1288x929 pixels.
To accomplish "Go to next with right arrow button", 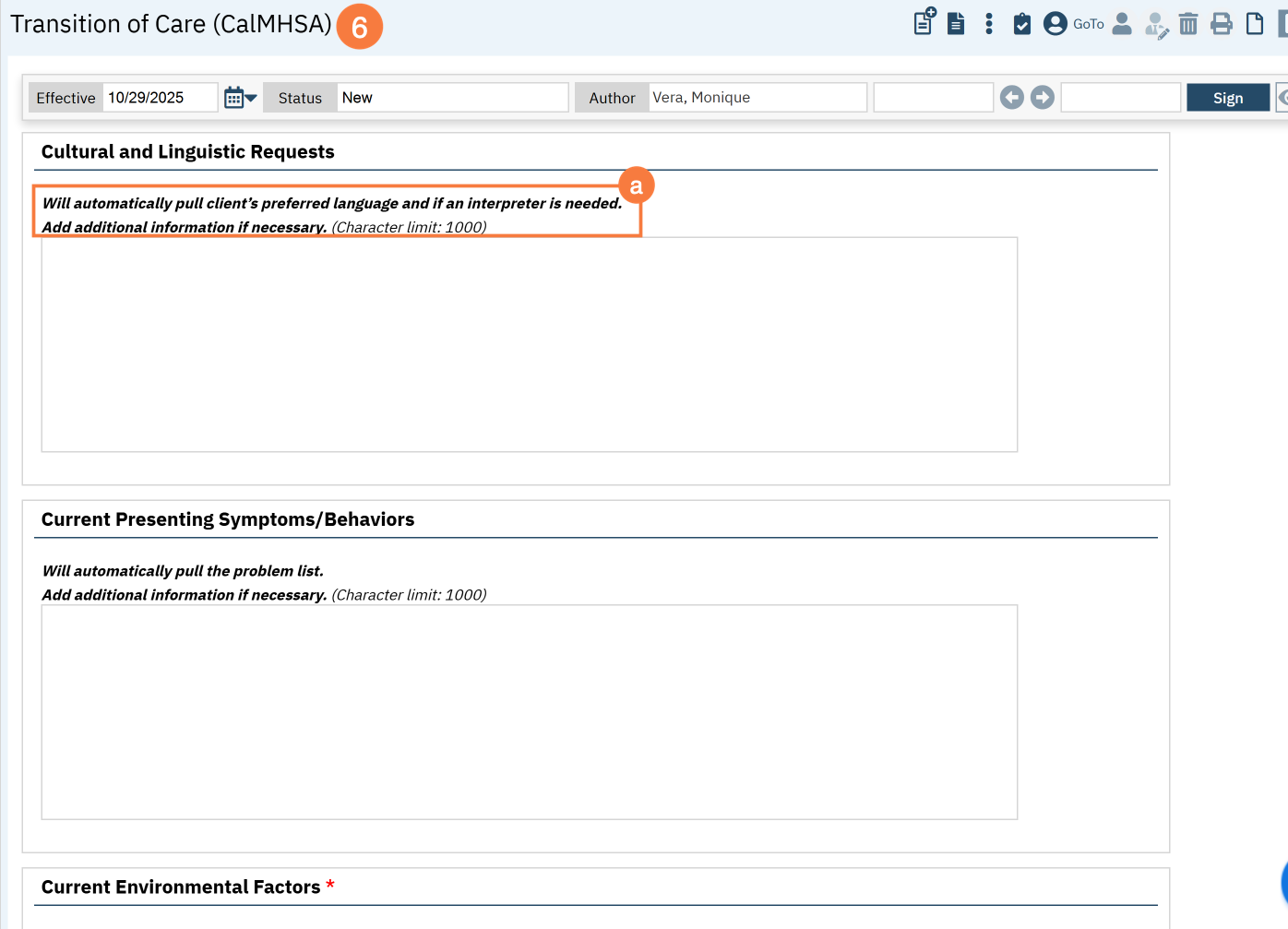I will point(1043,98).
